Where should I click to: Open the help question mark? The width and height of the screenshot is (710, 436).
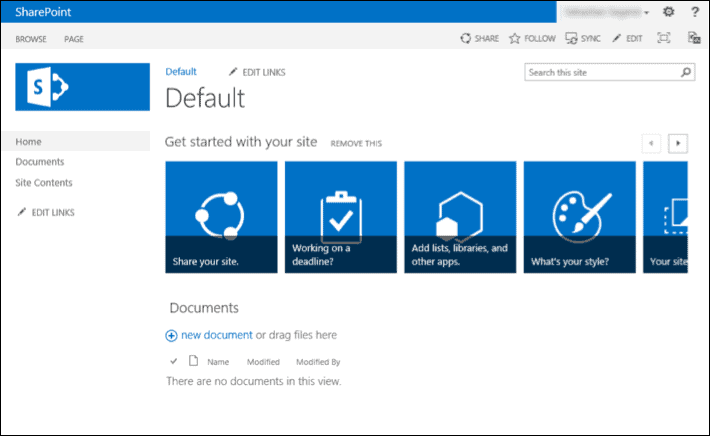pyautogui.click(x=695, y=12)
